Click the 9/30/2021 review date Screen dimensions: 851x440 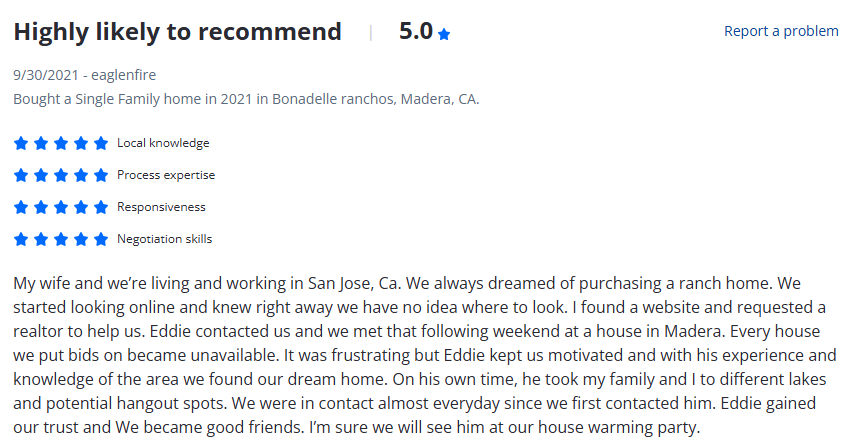46,75
